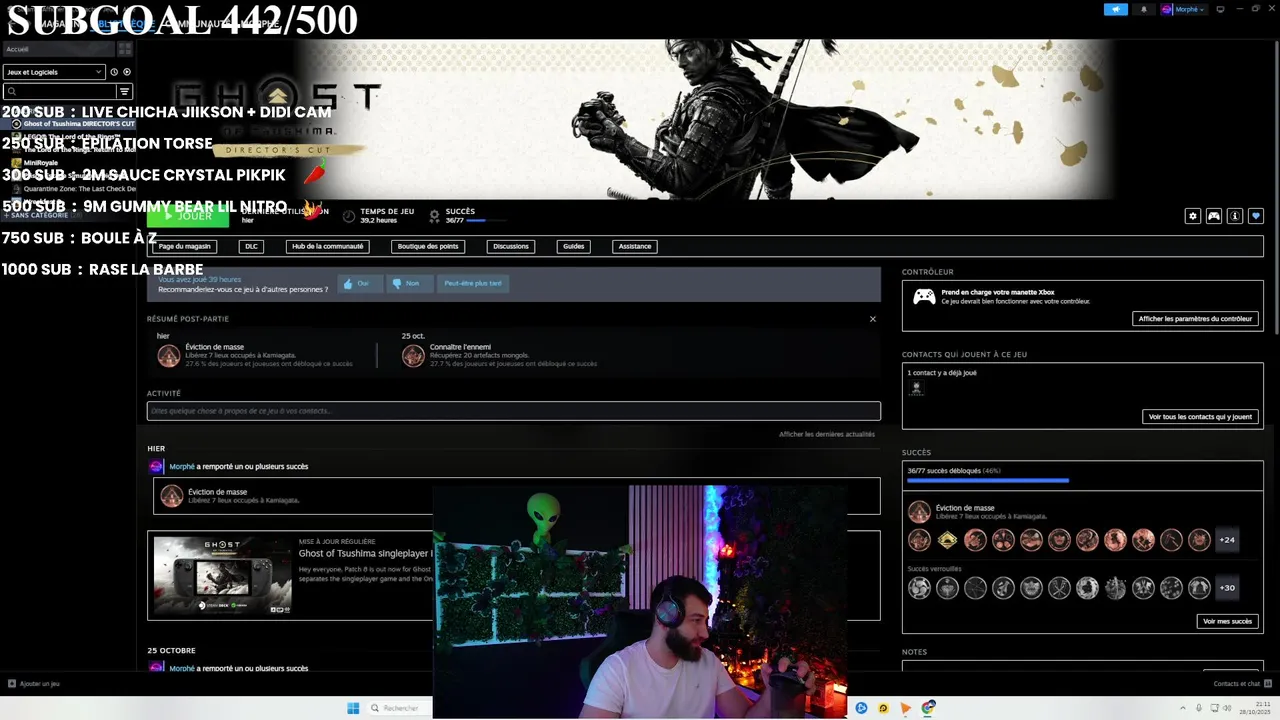
Task: Open the Windows Start button
Action: (x=353, y=708)
